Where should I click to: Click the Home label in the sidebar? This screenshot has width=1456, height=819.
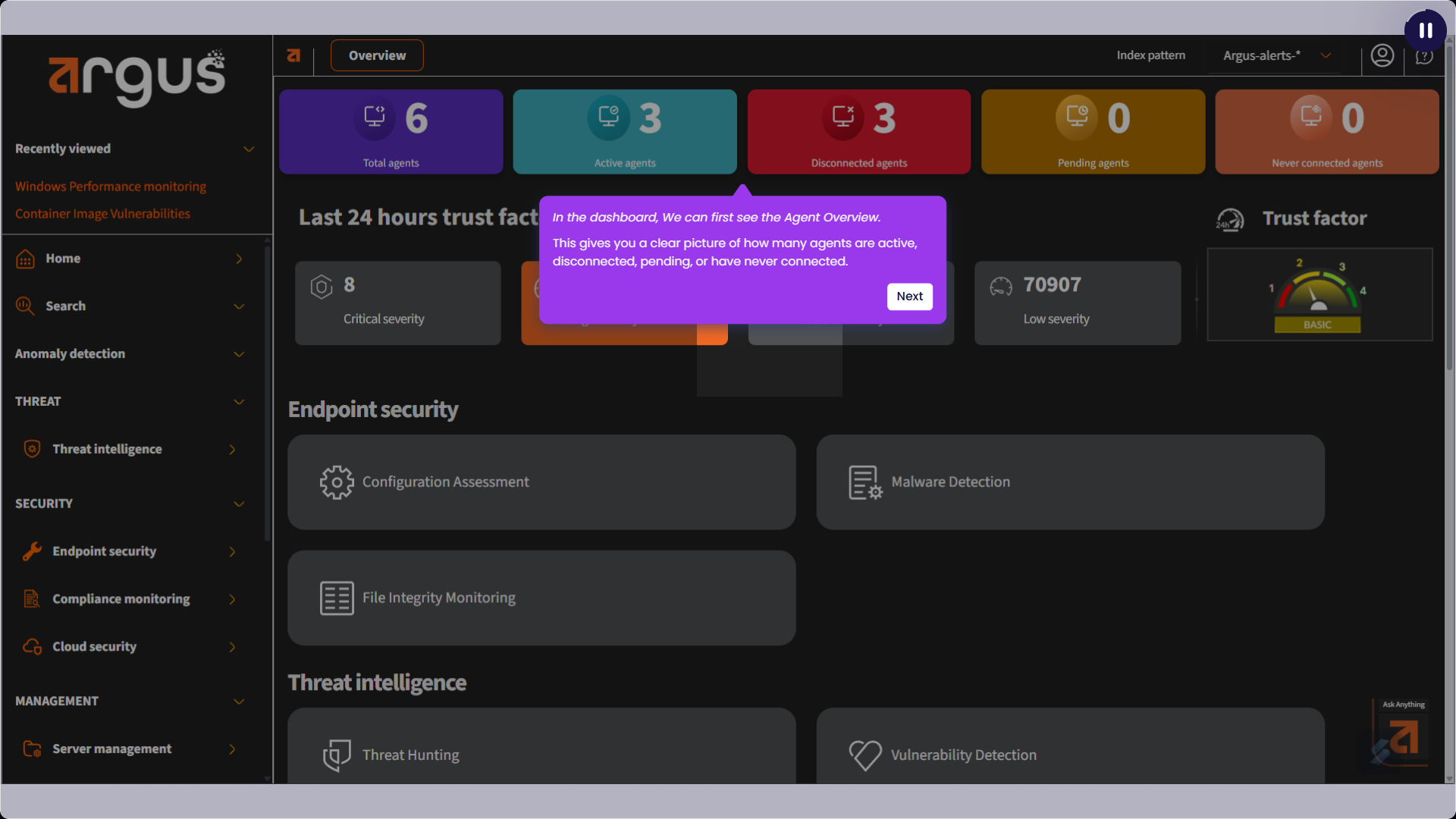click(63, 259)
